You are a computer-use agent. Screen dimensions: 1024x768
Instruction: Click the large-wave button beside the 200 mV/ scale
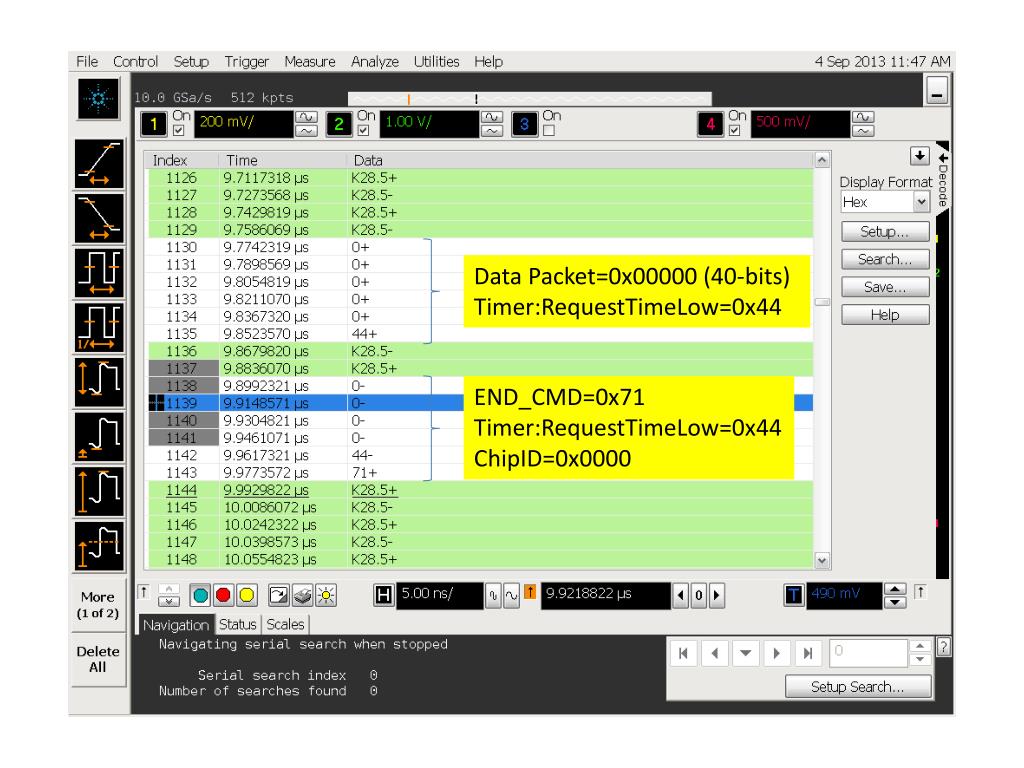[x=306, y=117]
